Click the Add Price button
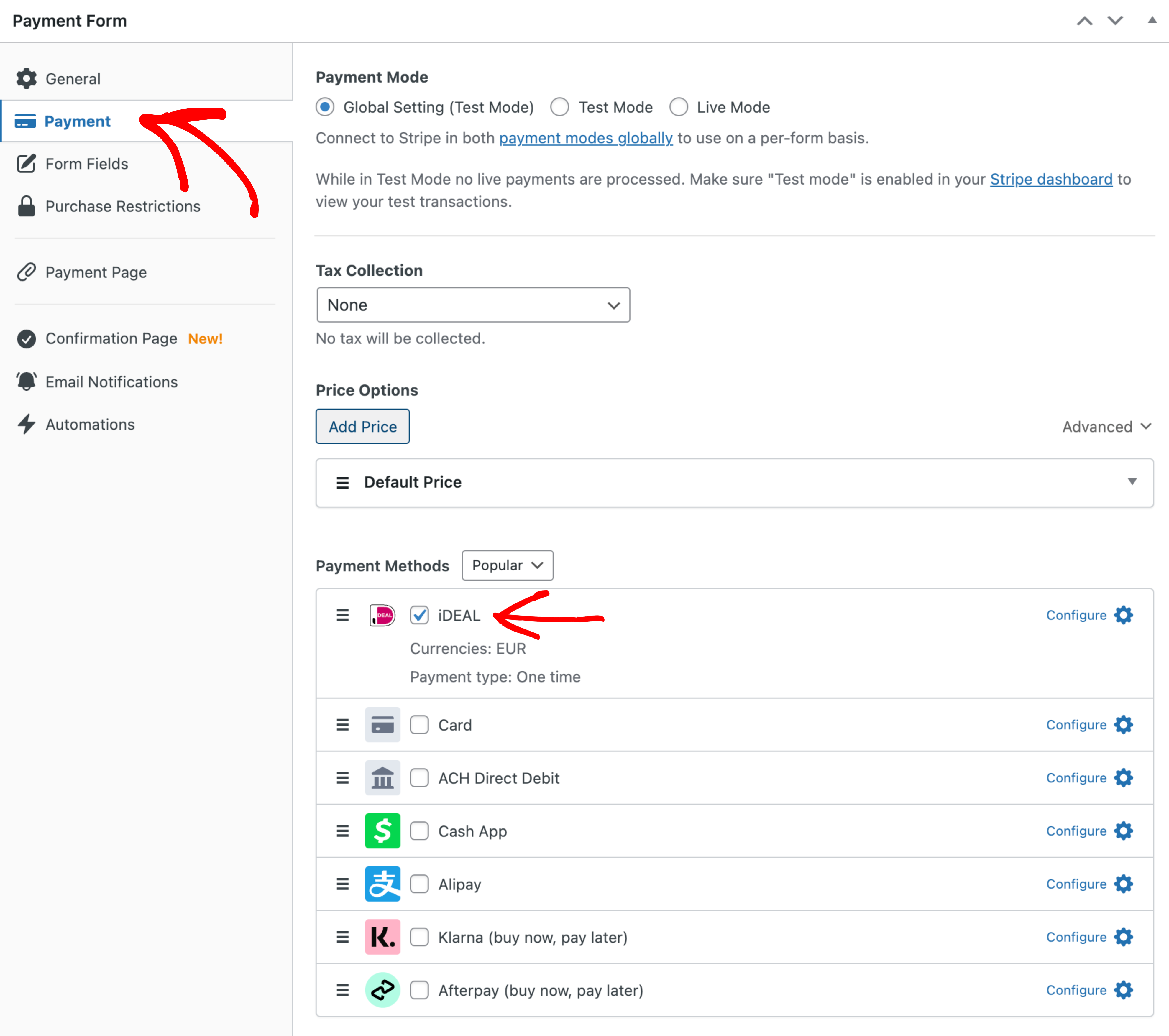 363,427
